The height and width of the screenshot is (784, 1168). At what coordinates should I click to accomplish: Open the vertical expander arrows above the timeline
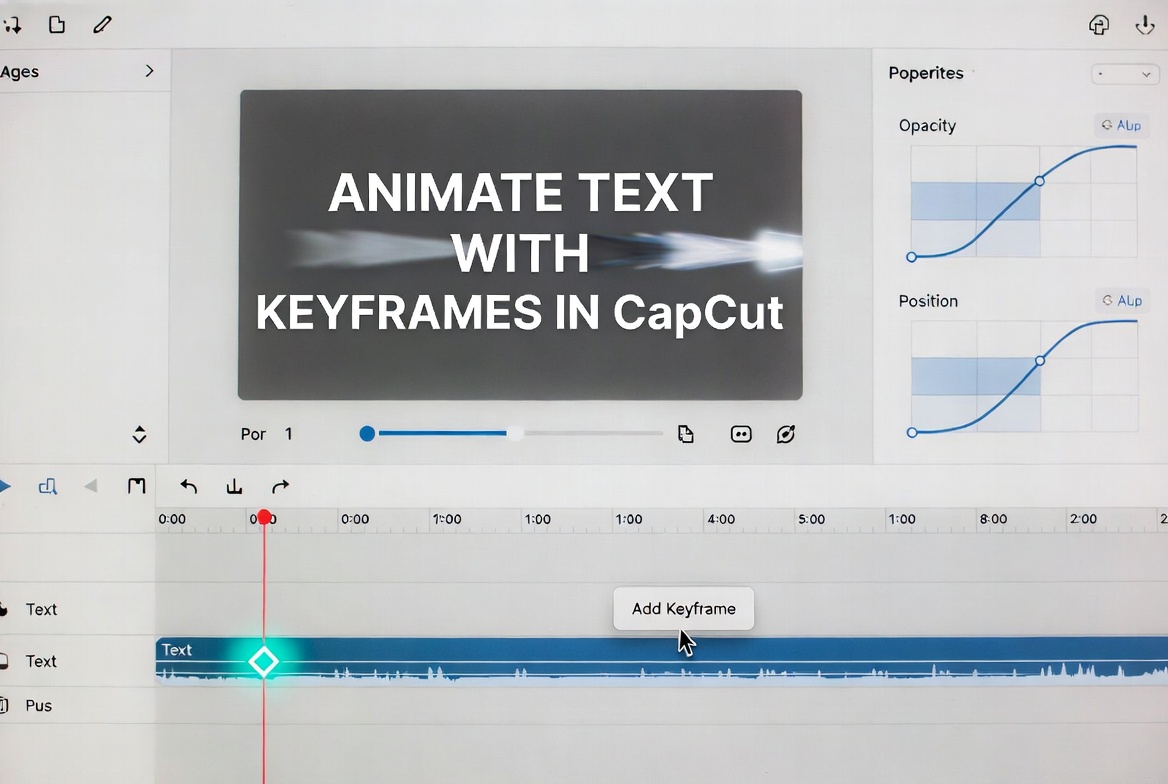click(x=140, y=434)
